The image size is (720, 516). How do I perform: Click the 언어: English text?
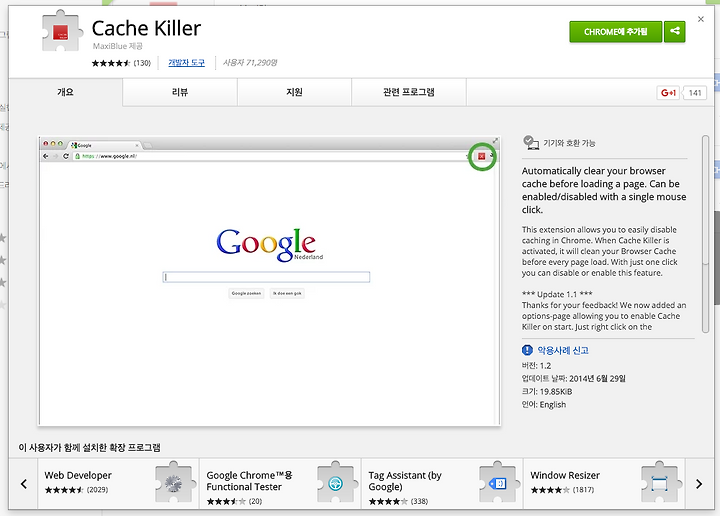pyautogui.click(x=544, y=404)
